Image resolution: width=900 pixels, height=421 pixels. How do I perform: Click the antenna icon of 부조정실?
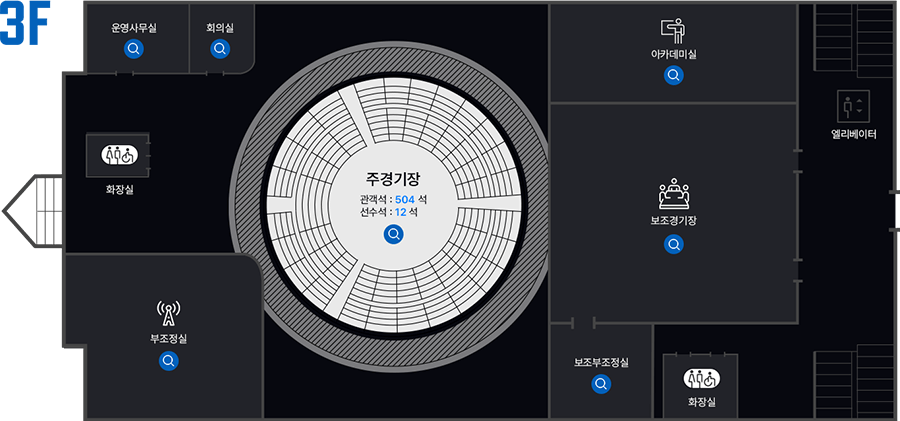point(168,313)
